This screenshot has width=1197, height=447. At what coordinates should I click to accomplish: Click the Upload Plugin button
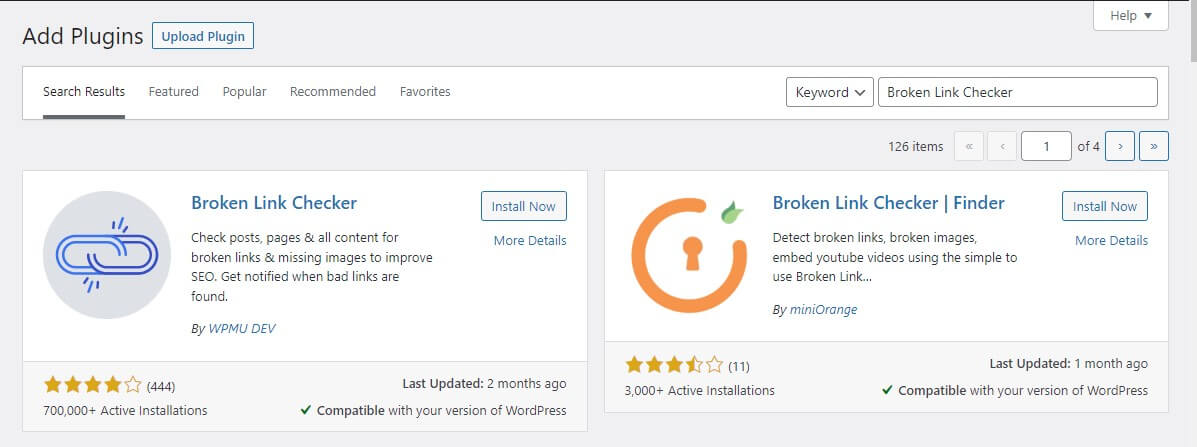(x=203, y=36)
